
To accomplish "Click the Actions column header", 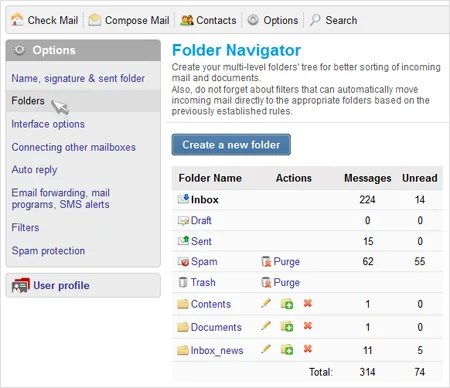I will point(294,178).
